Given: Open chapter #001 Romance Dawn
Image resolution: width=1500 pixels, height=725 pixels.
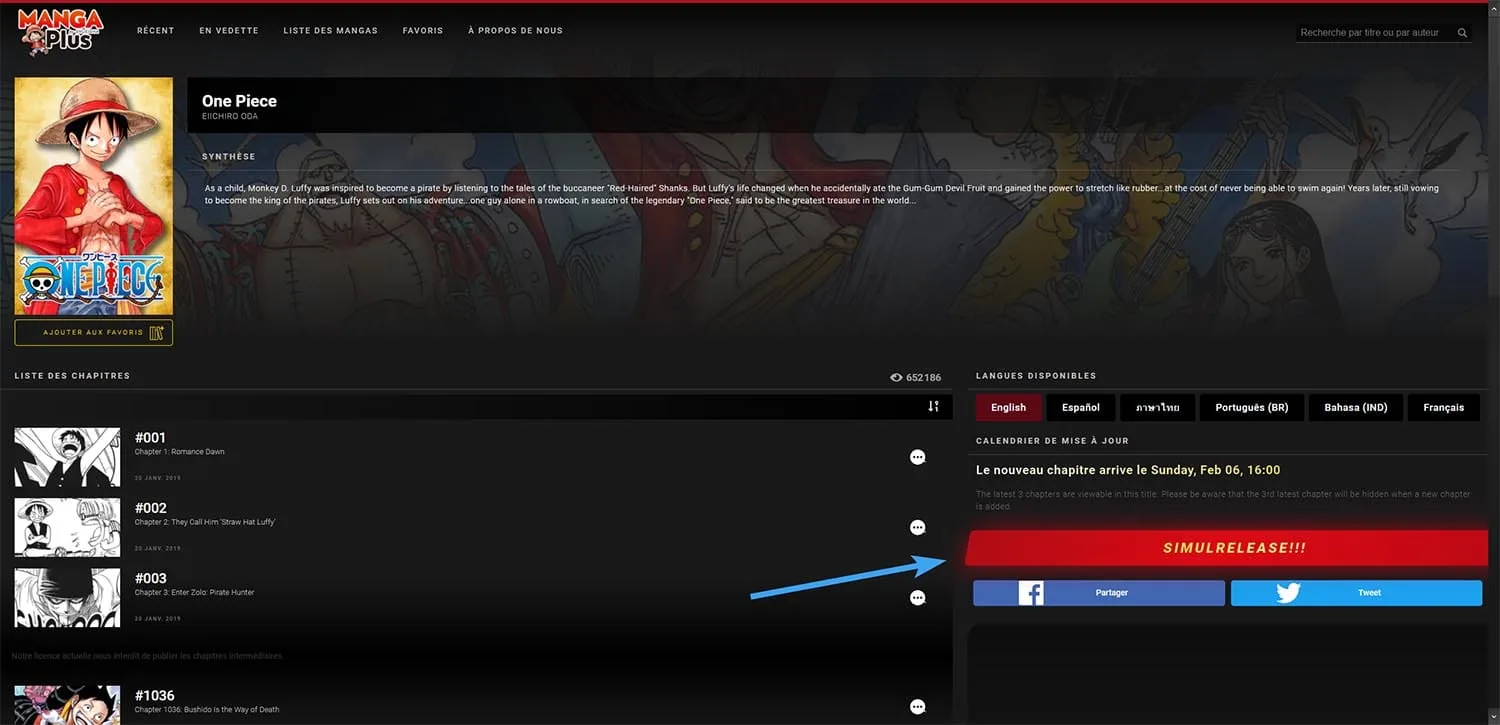Looking at the screenshot, I should (180, 452).
